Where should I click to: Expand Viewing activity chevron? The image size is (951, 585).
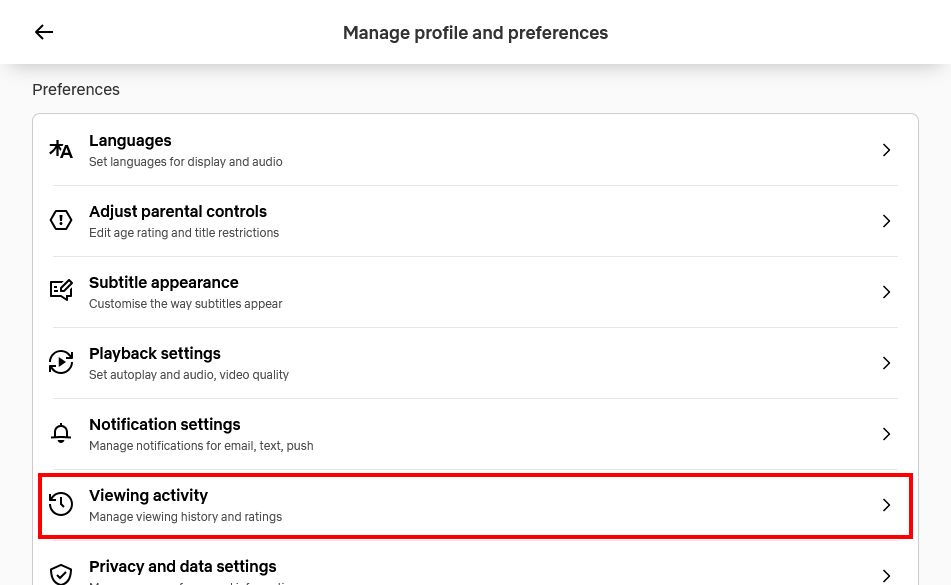point(886,504)
